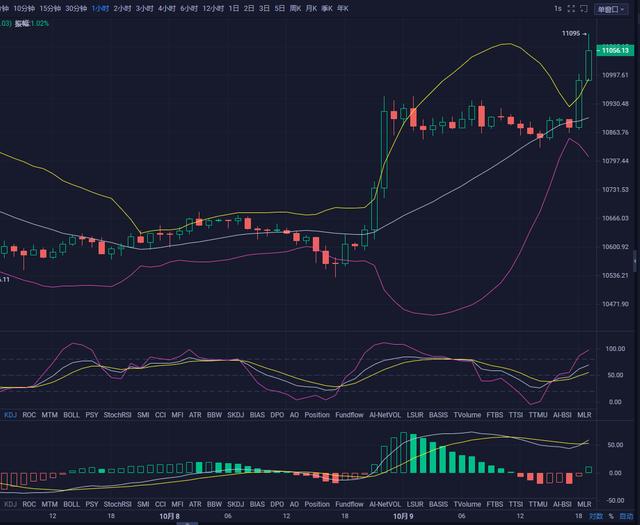The width and height of the screenshot is (640, 525).
Task: Choose the 年K yearly candlestick period
Action: [343, 8]
